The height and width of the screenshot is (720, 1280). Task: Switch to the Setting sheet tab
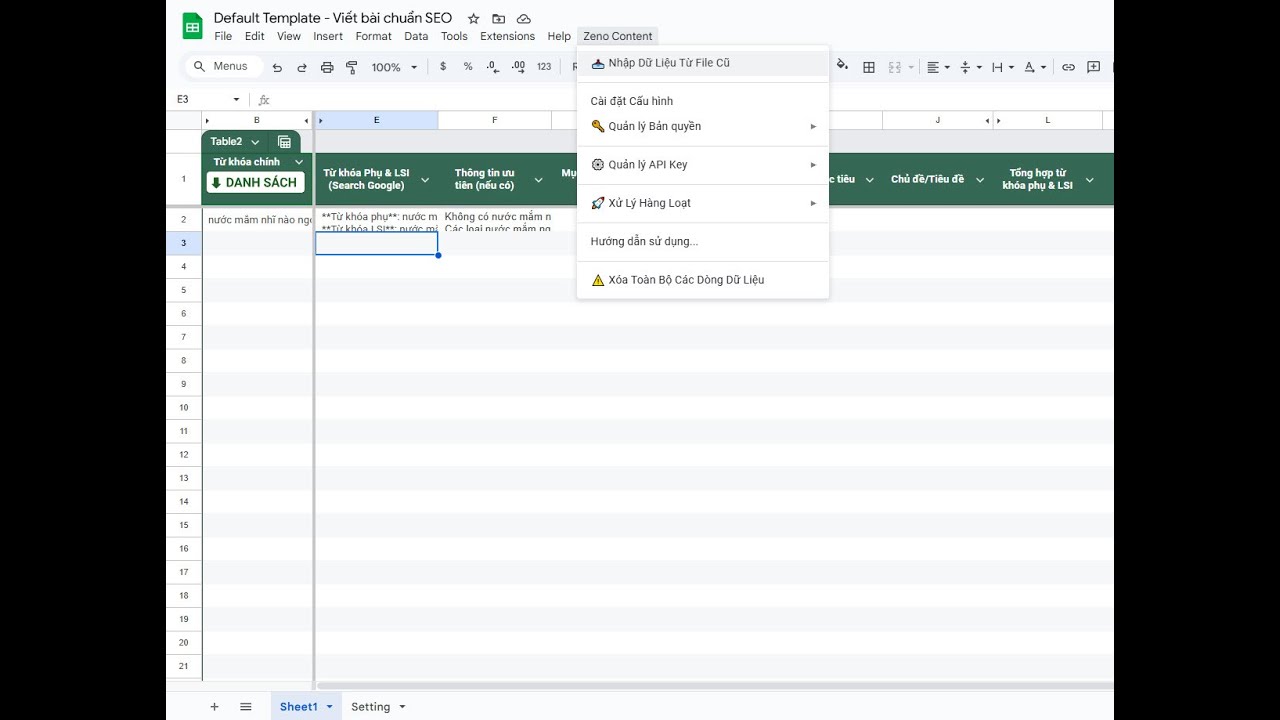[x=370, y=707]
